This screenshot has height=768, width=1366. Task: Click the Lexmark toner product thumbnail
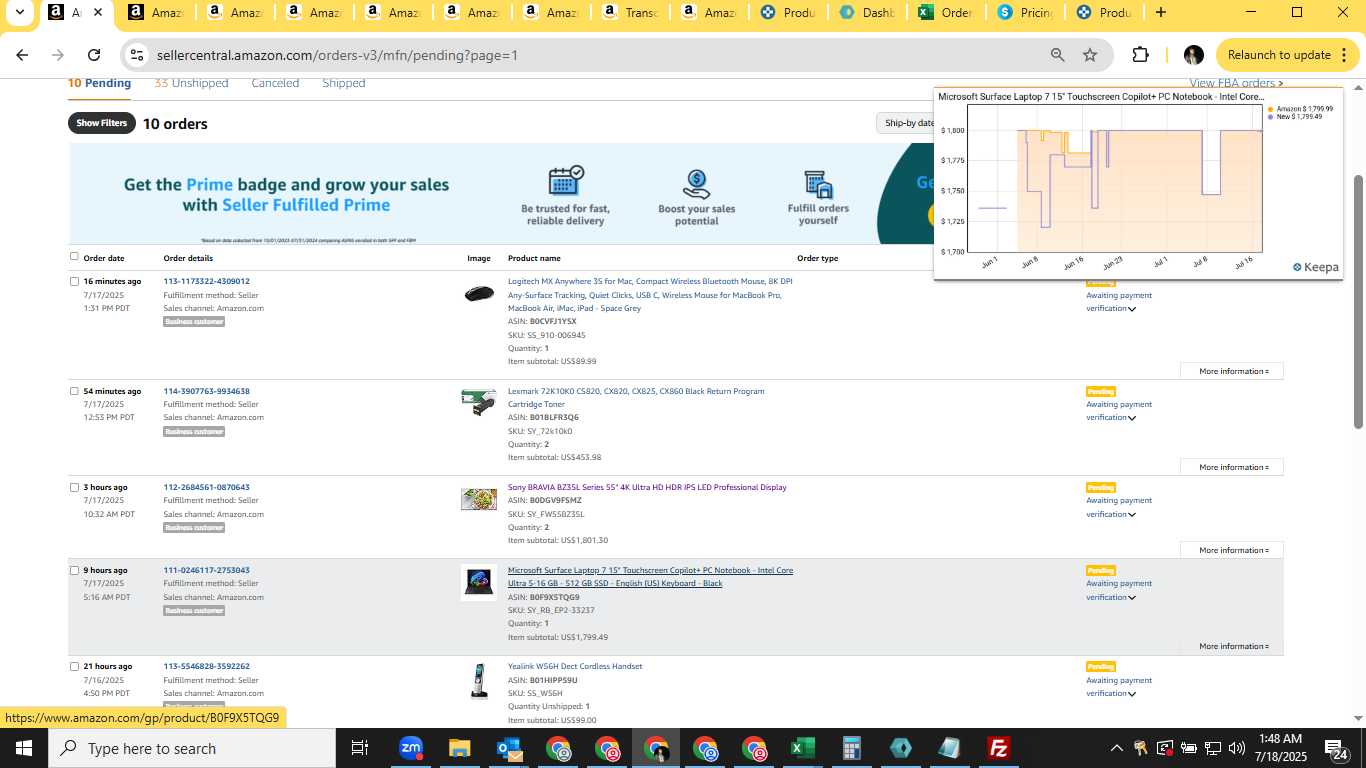pos(479,402)
